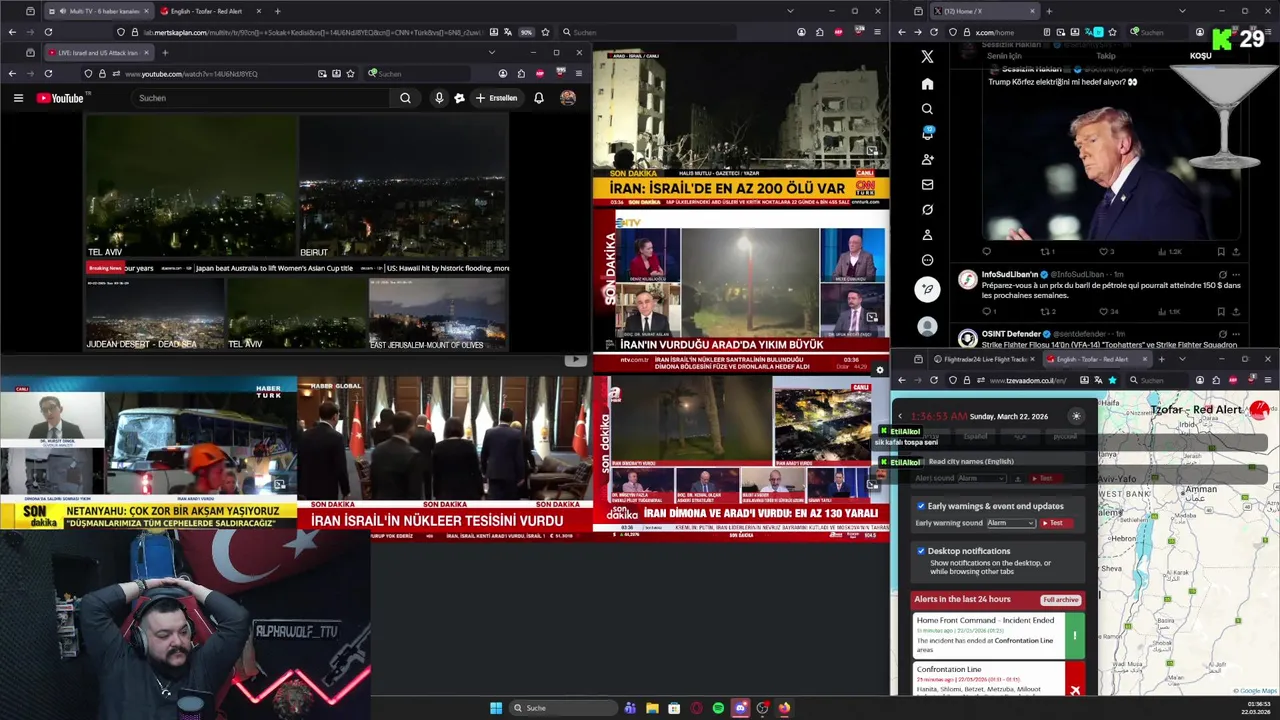Open list all tabs dropdown in Multi TV window
The width and height of the screenshot is (1280, 720).
pos(790,11)
